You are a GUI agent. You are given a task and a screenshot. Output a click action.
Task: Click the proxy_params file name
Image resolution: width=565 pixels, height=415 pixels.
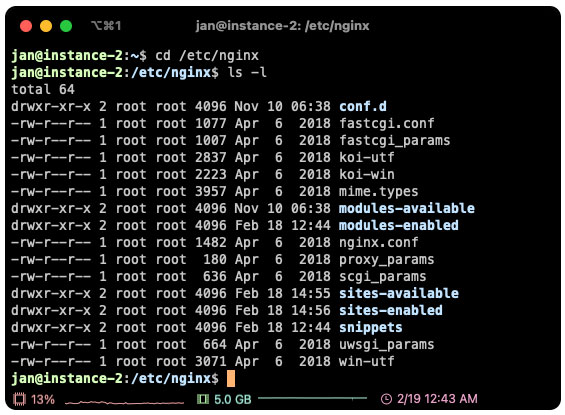pos(387,260)
